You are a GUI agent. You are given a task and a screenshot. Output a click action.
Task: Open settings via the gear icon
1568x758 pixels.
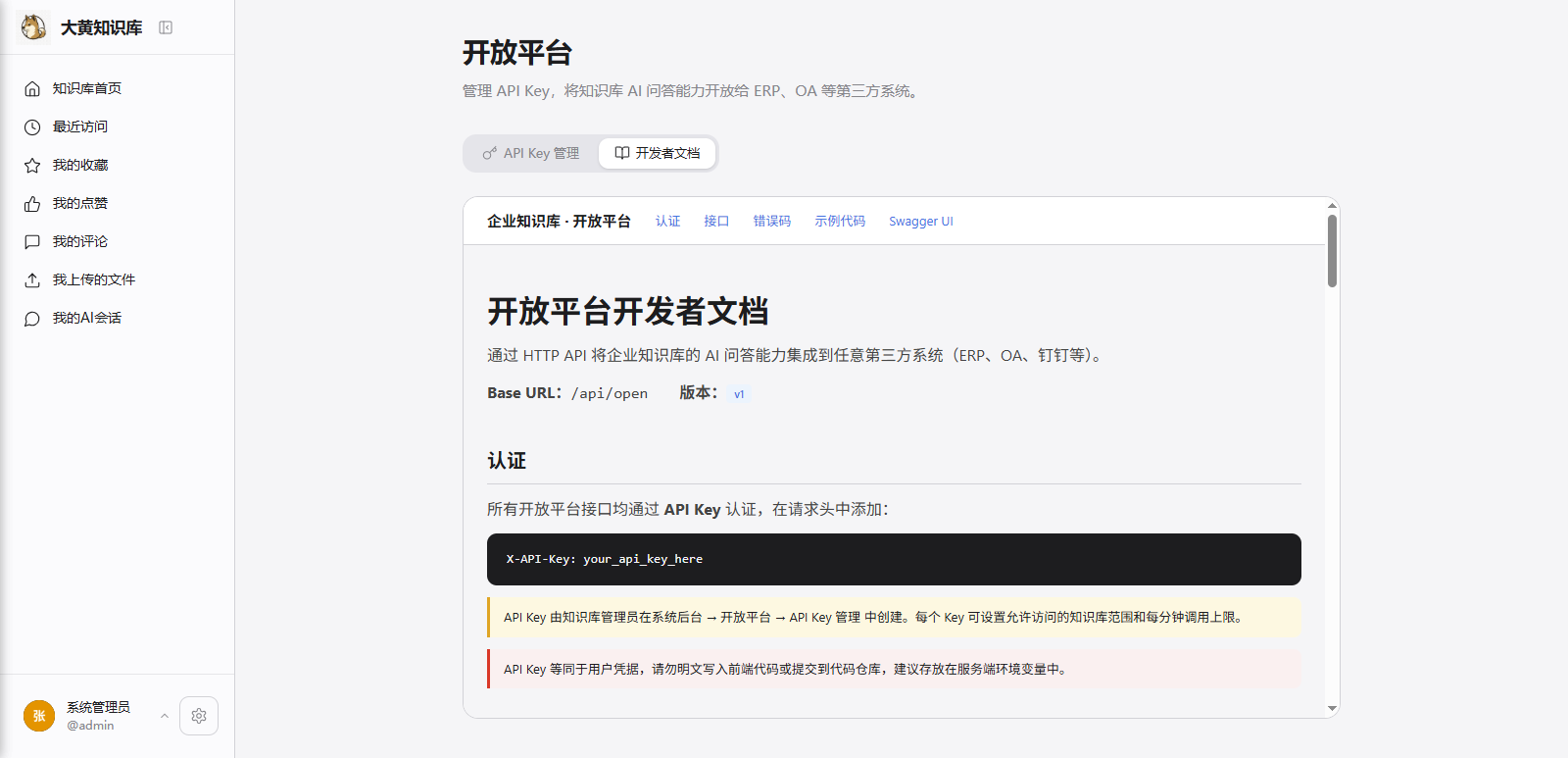(x=199, y=716)
